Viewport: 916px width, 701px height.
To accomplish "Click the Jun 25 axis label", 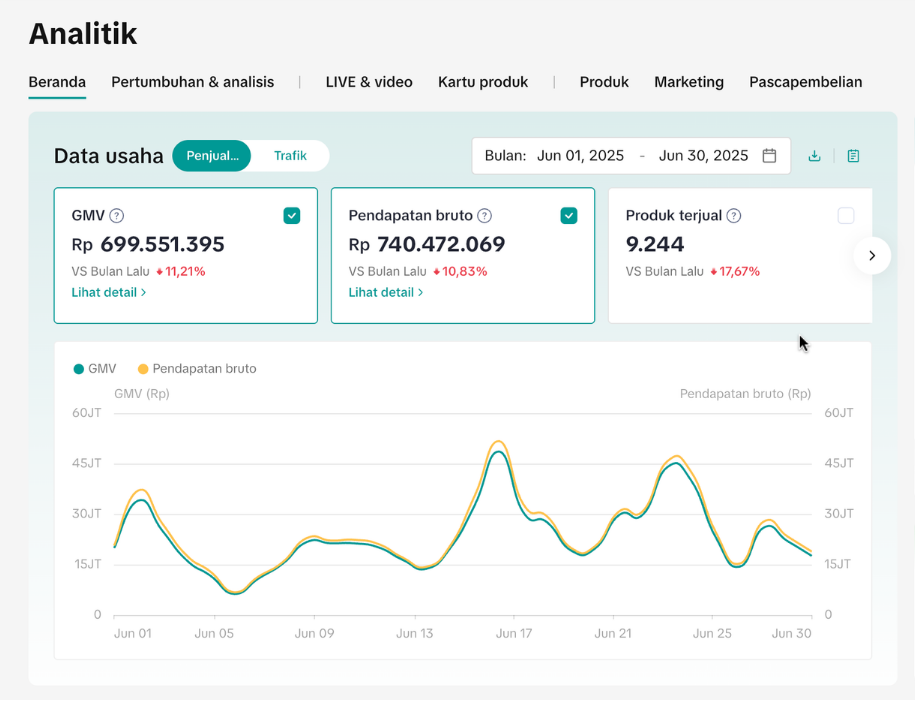I will click(x=712, y=634).
